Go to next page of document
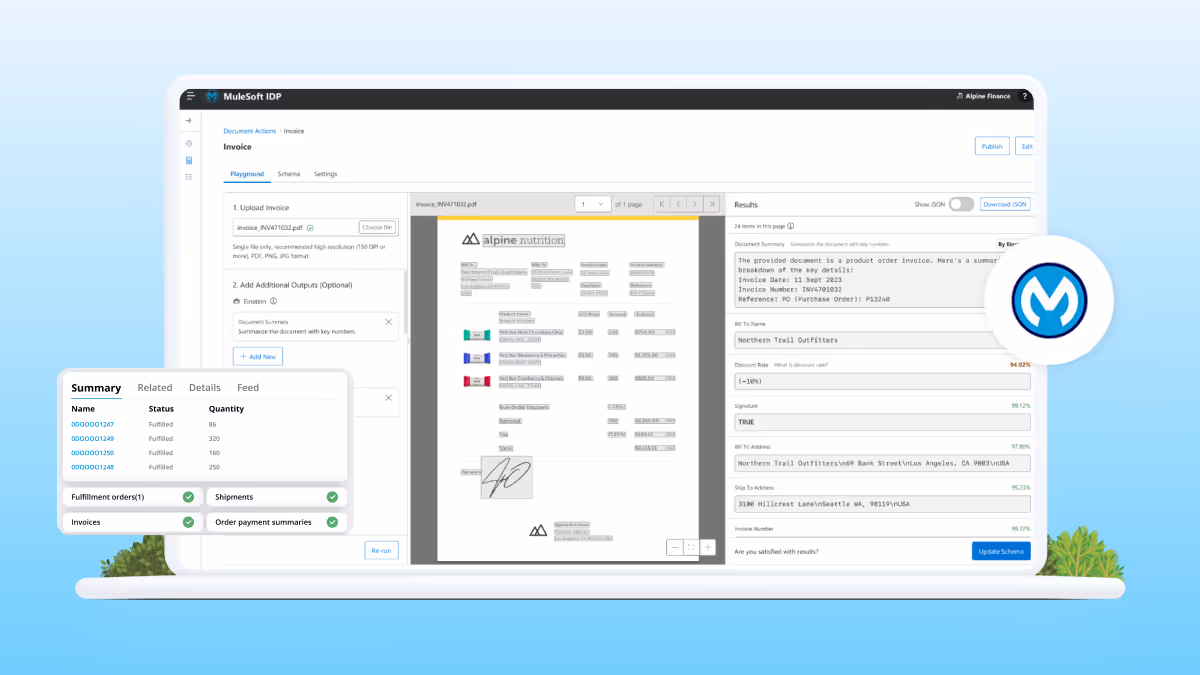1200x675 pixels. click(x=695, y=204)
